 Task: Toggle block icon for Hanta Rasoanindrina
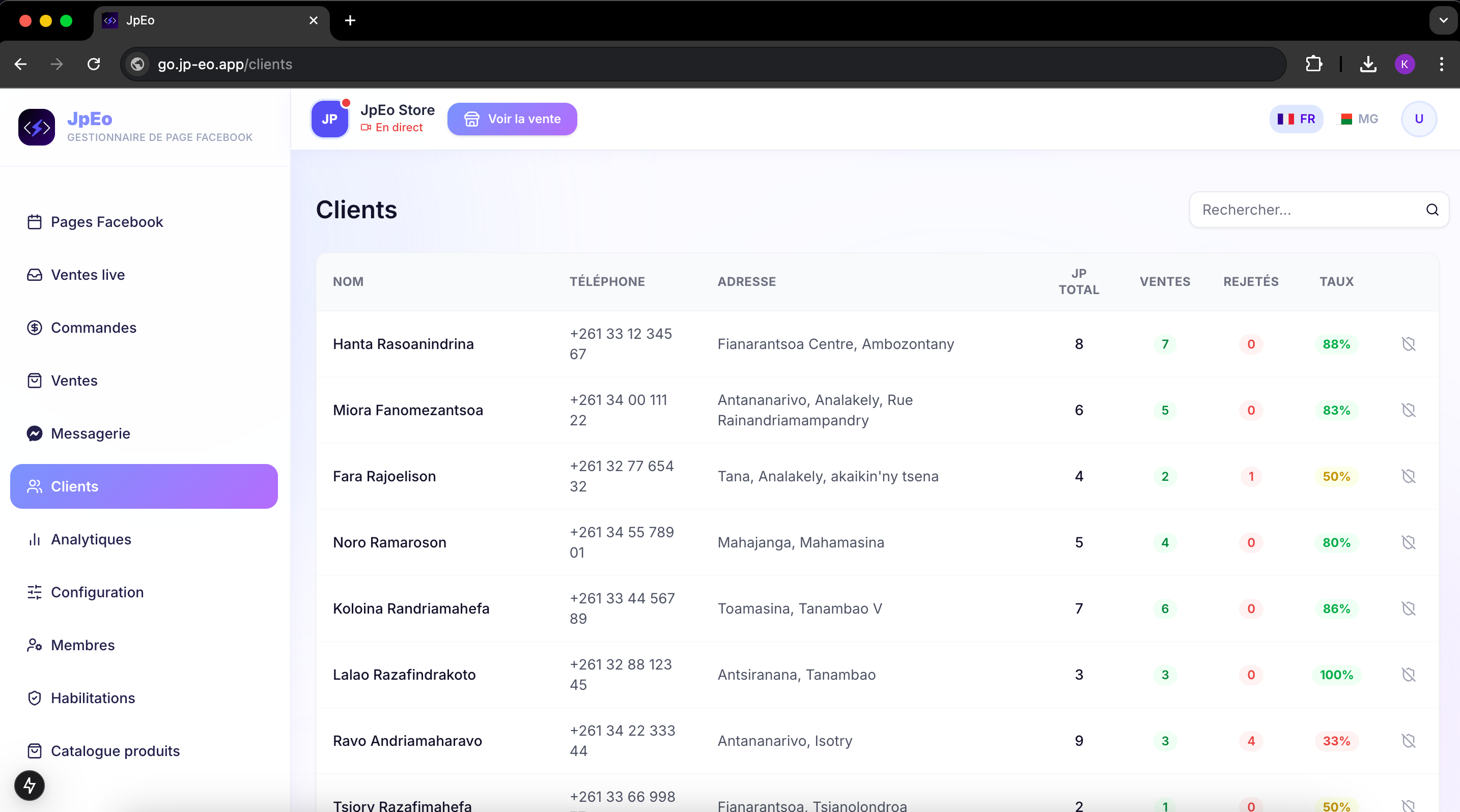(x=1409, y=344)
